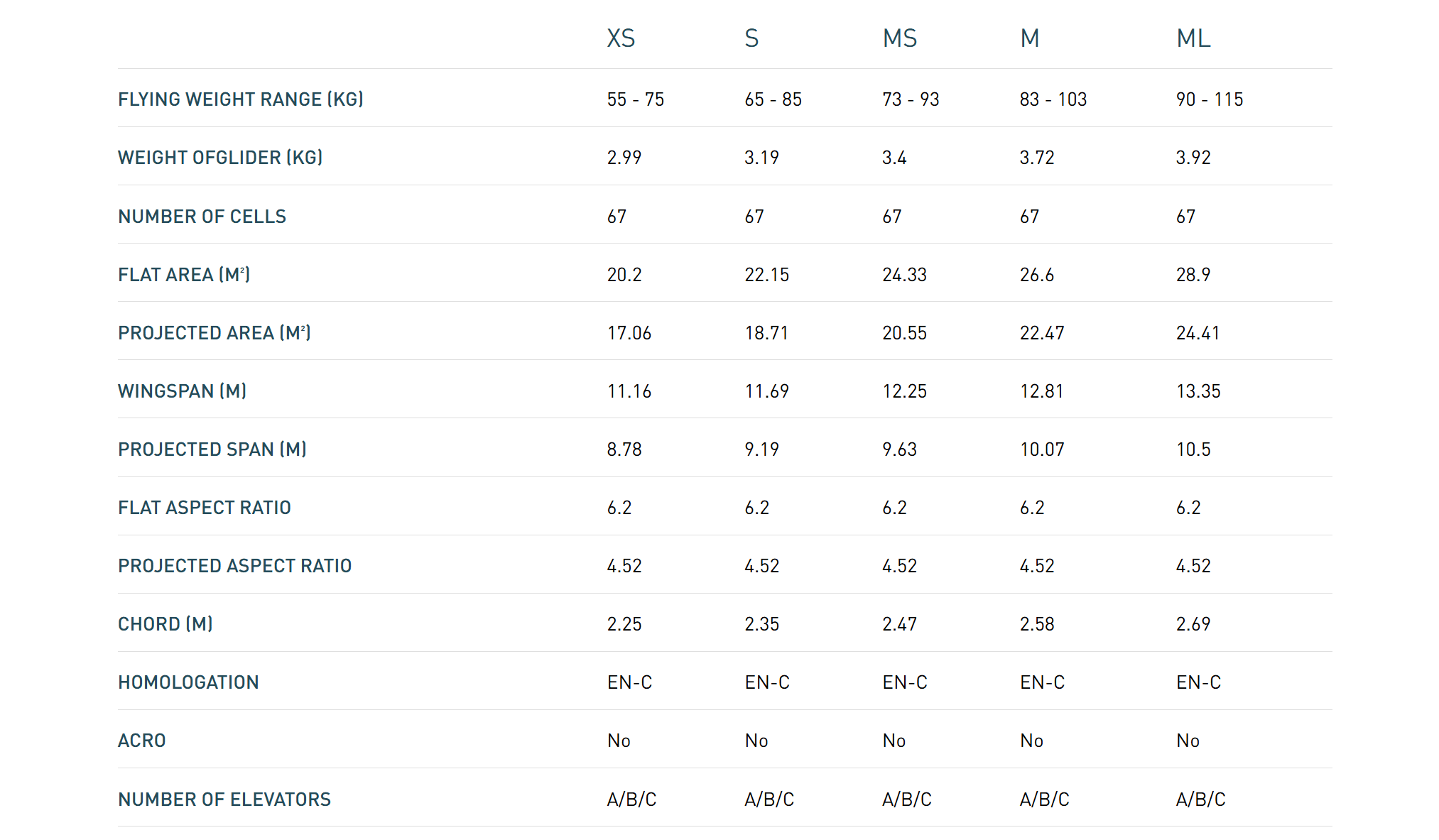Select the 12.25 wingspan value
Viewport: 1439px width, 840px height.
pyautogui.click(x=904, y=391)
